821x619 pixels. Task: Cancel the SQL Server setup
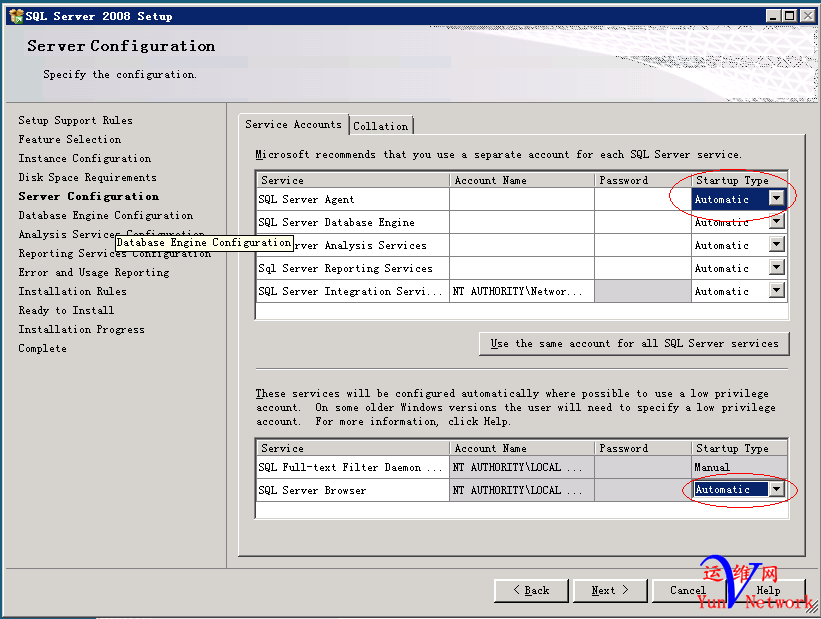coord(688,590)
